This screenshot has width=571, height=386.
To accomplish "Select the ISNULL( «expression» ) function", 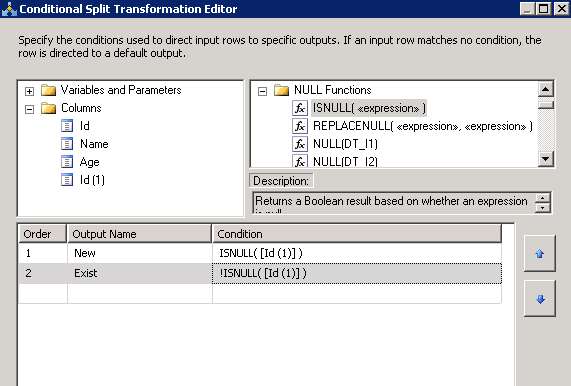I will tap(369, 108).
